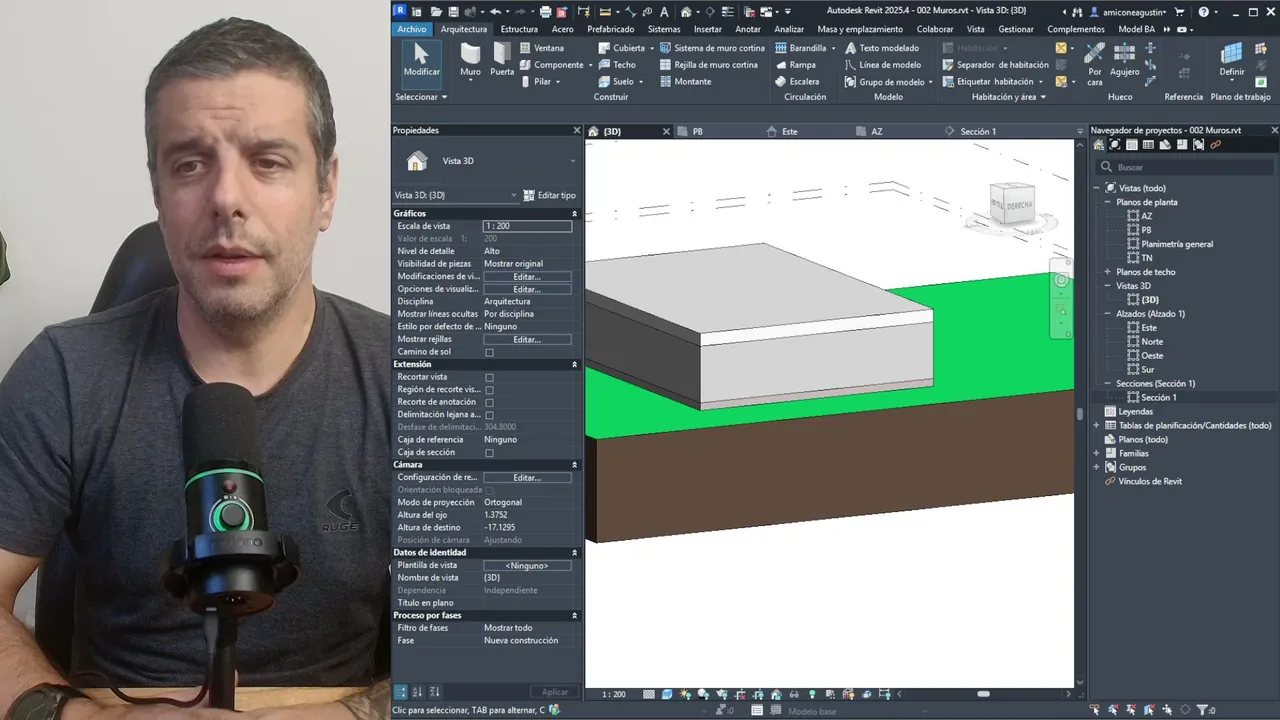Enable the Caja de sección checkbox
The width and height of the screenshot is (1280, 720).
489,453
